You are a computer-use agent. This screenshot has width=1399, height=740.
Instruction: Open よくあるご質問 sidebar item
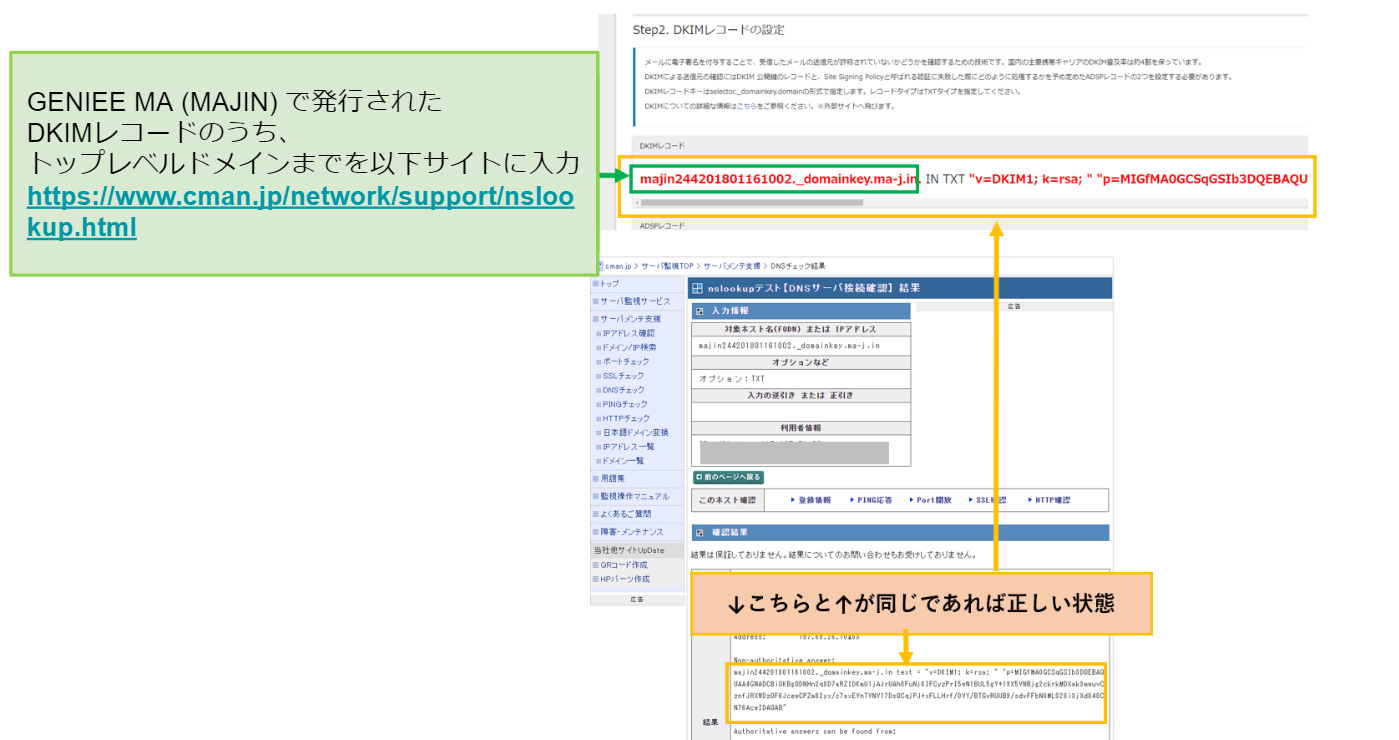pyautogui.click(x=625, y=514)
